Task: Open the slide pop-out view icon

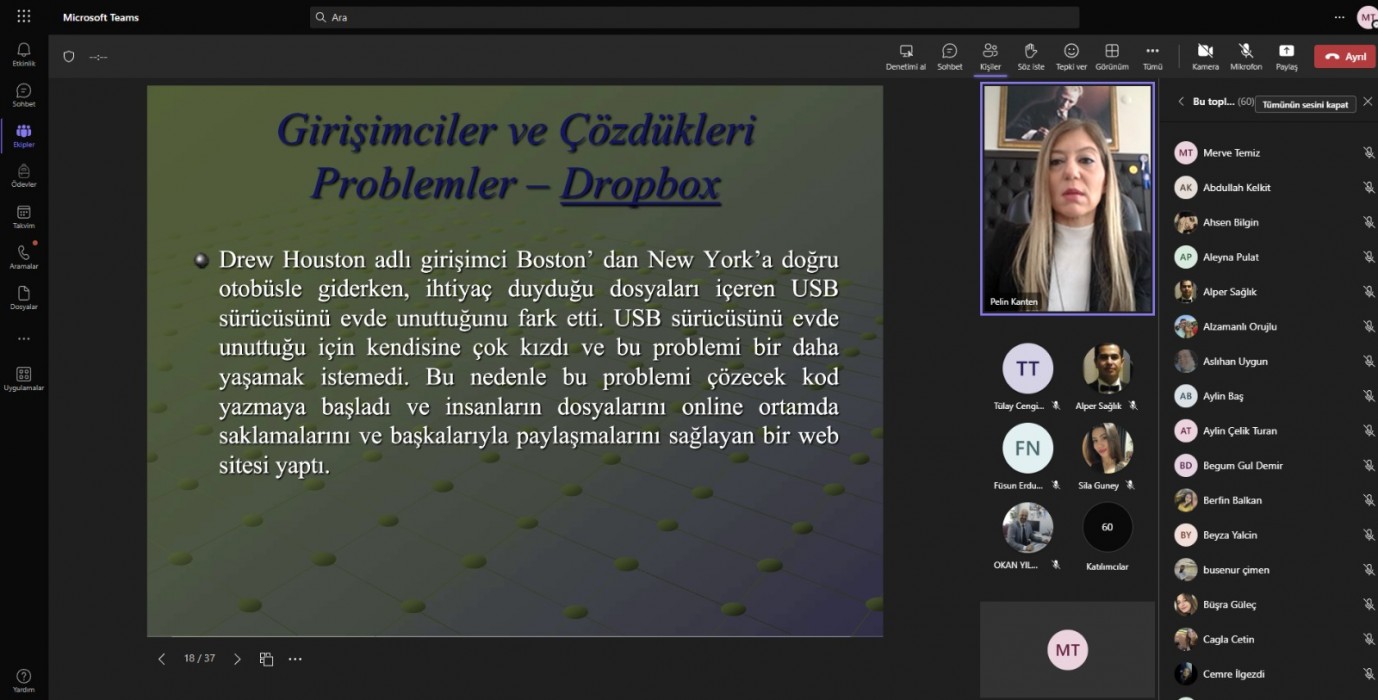Action: (x=267, y=659)
